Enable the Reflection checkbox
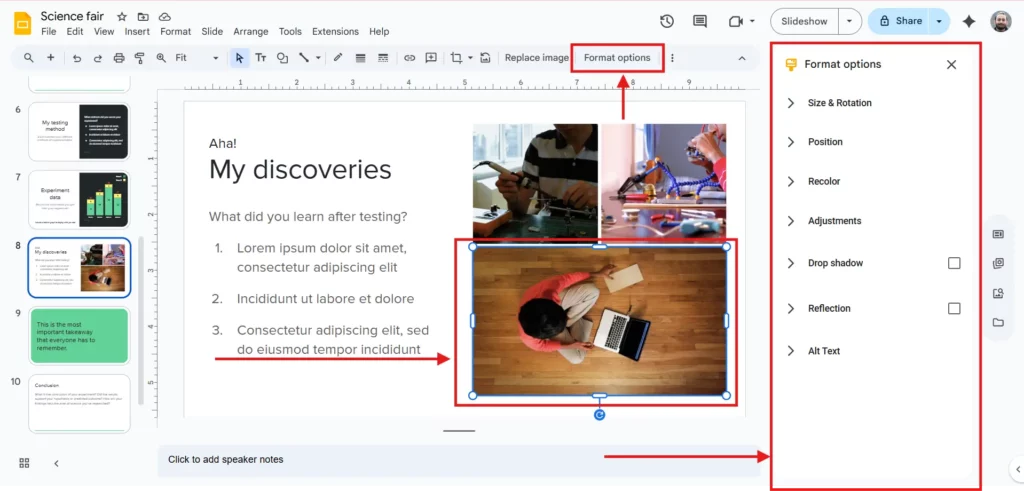 (x=954, y=309)
